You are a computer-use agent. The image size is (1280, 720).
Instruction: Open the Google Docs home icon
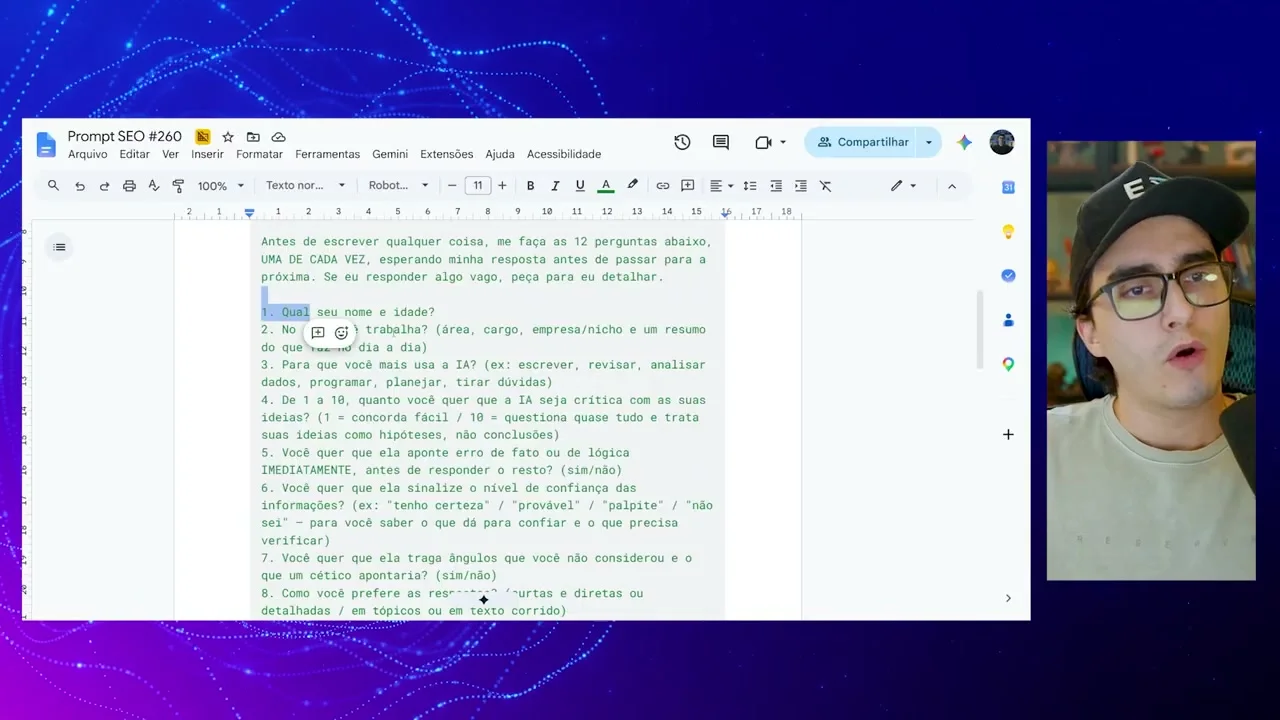(x=46, y=144)
